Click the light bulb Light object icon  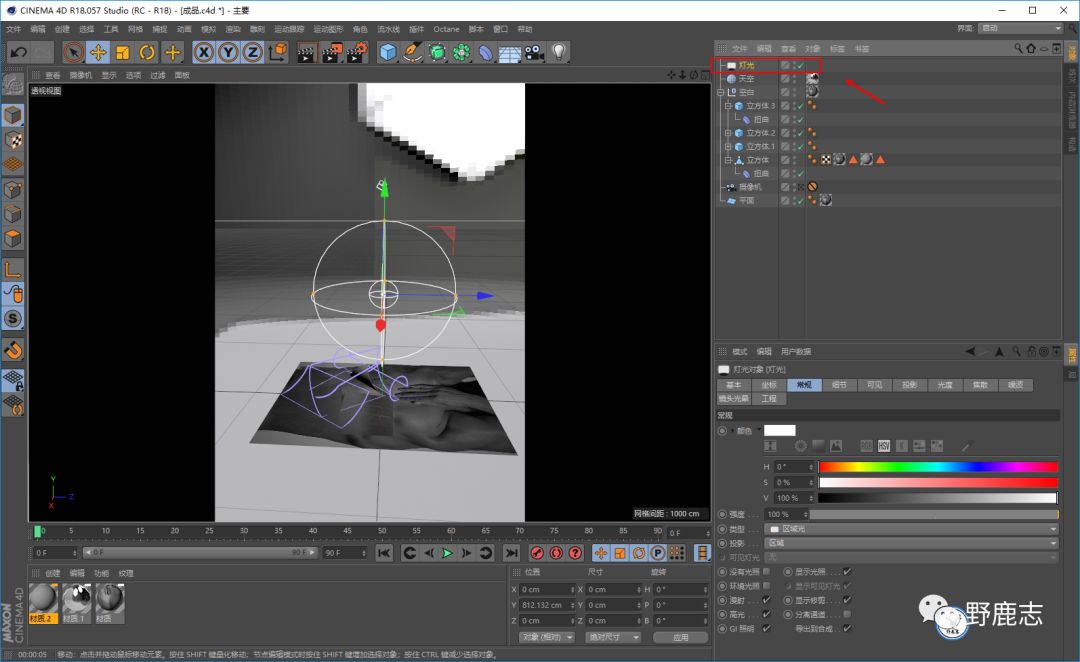[559, 52]
